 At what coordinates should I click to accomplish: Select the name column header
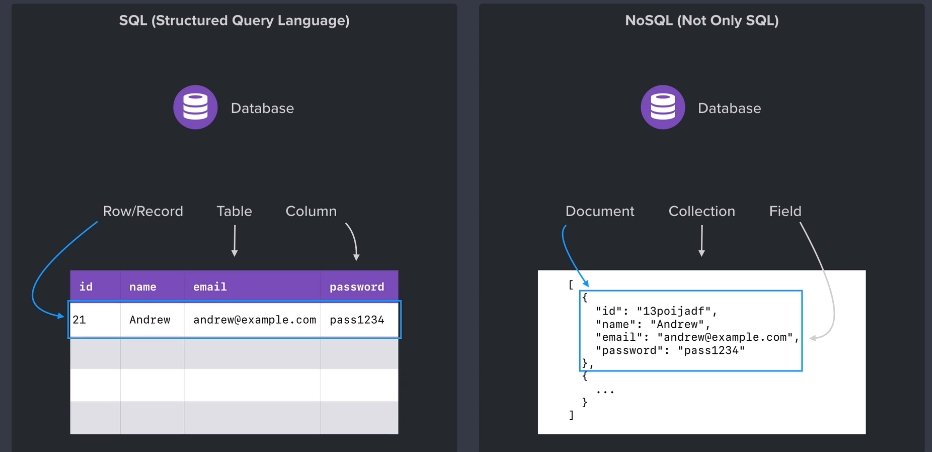[143, 287]
